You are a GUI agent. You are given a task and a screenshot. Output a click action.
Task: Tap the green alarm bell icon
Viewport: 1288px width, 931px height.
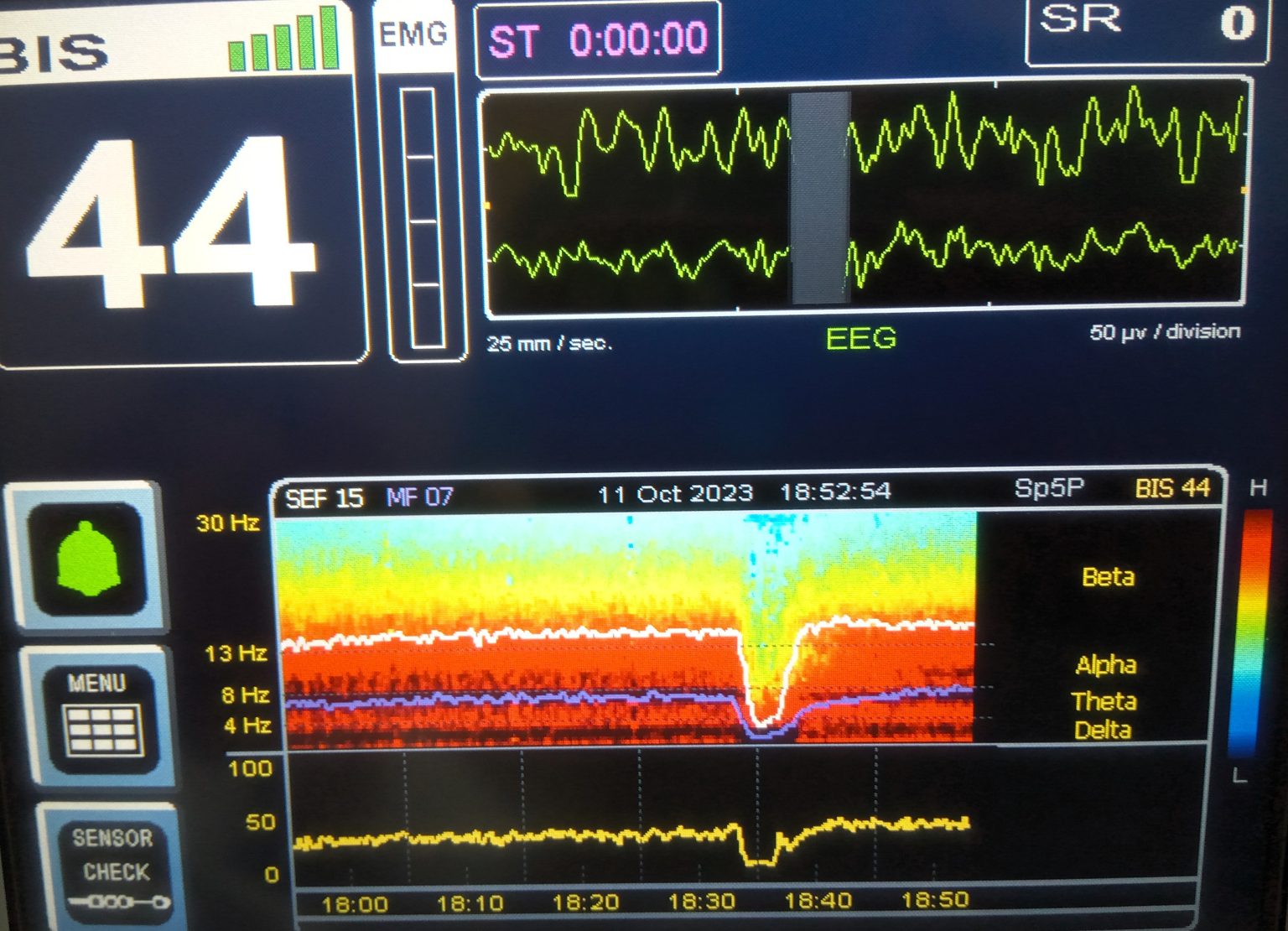(87, 559)
